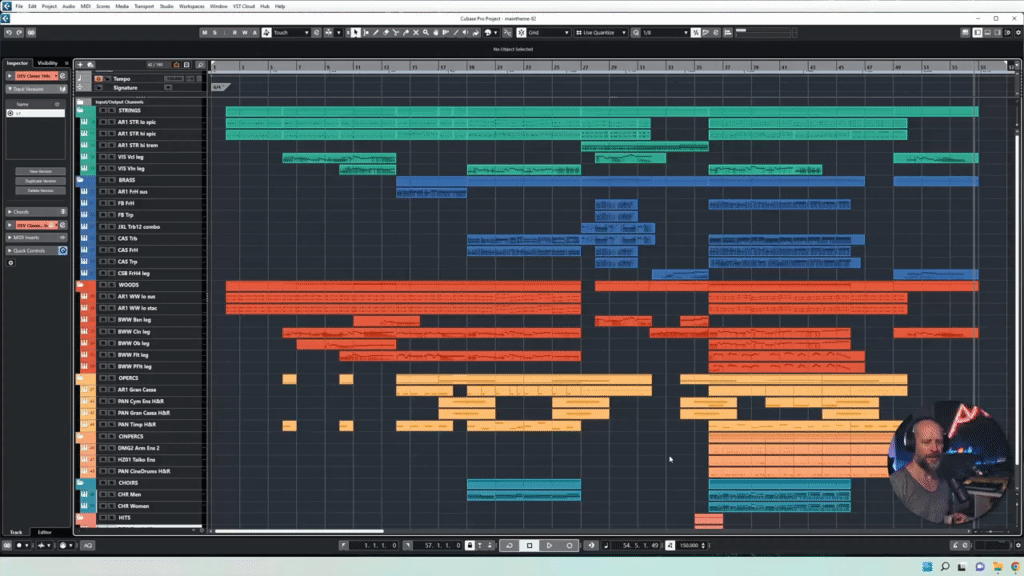Solo the VIS Vcl leg track
Screen dimensions: 1024x576
(x=112, y=157)
